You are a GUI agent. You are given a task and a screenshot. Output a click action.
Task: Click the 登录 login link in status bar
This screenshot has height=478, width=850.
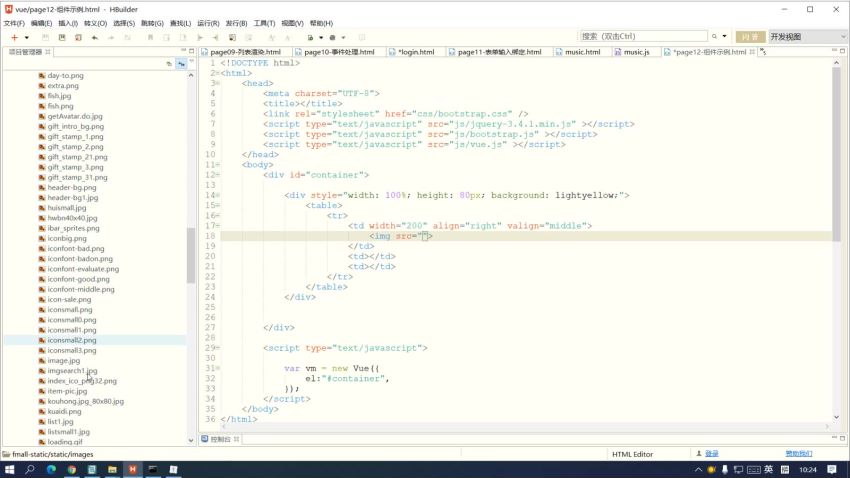(712, 454)
